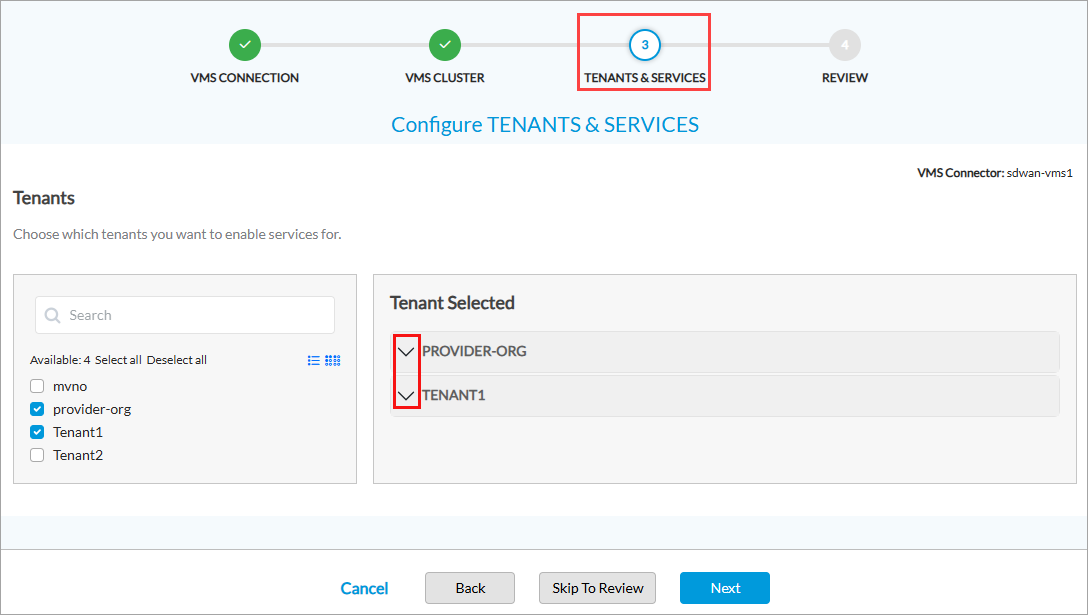Screen dimensions: 1088x615
Task: Click Select all link
Action: pyautogui.click(x=118, y=360)
